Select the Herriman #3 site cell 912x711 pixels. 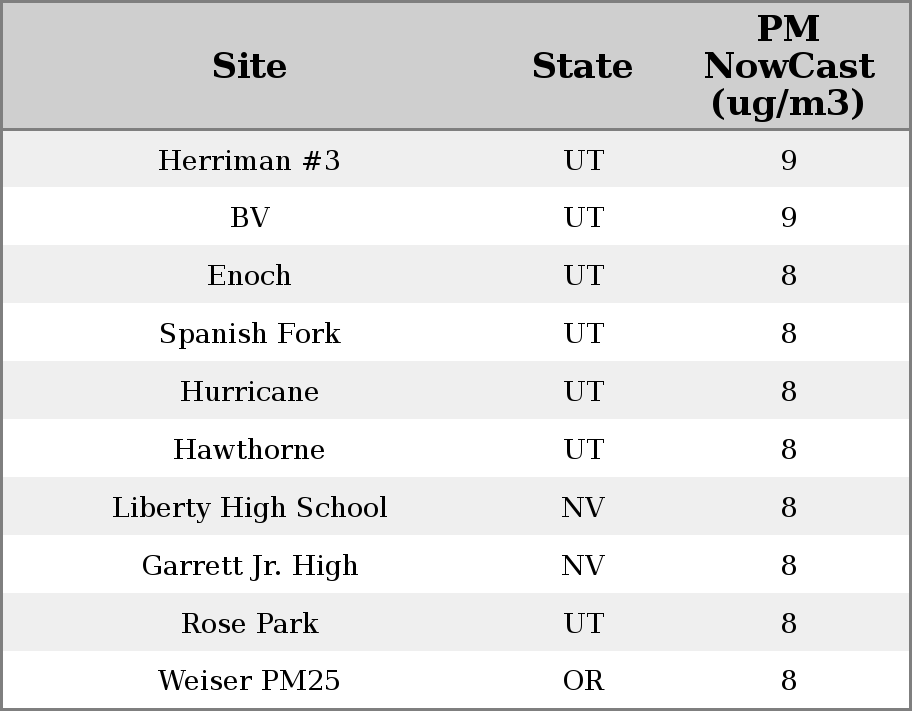coord(249,160)
